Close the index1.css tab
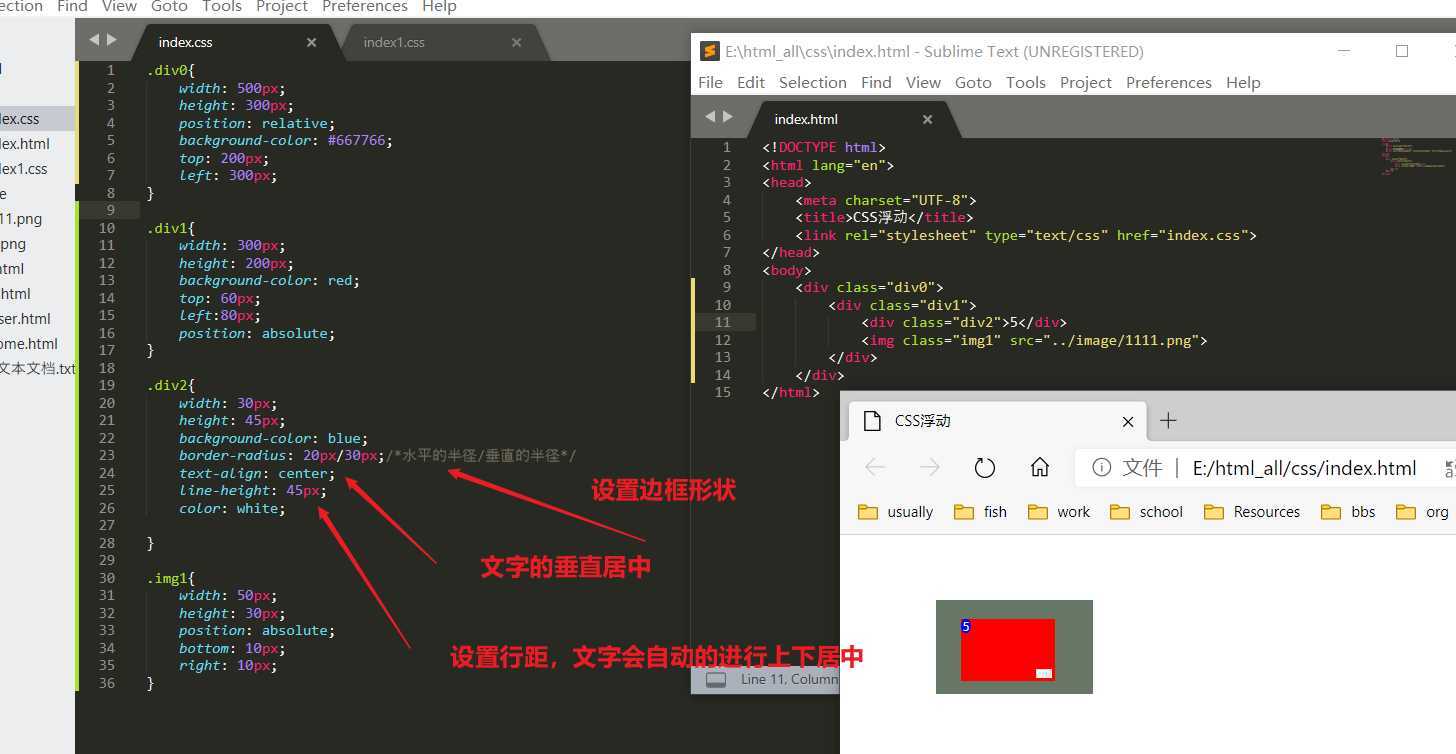The image size is (1456, 754). point(516,42)
